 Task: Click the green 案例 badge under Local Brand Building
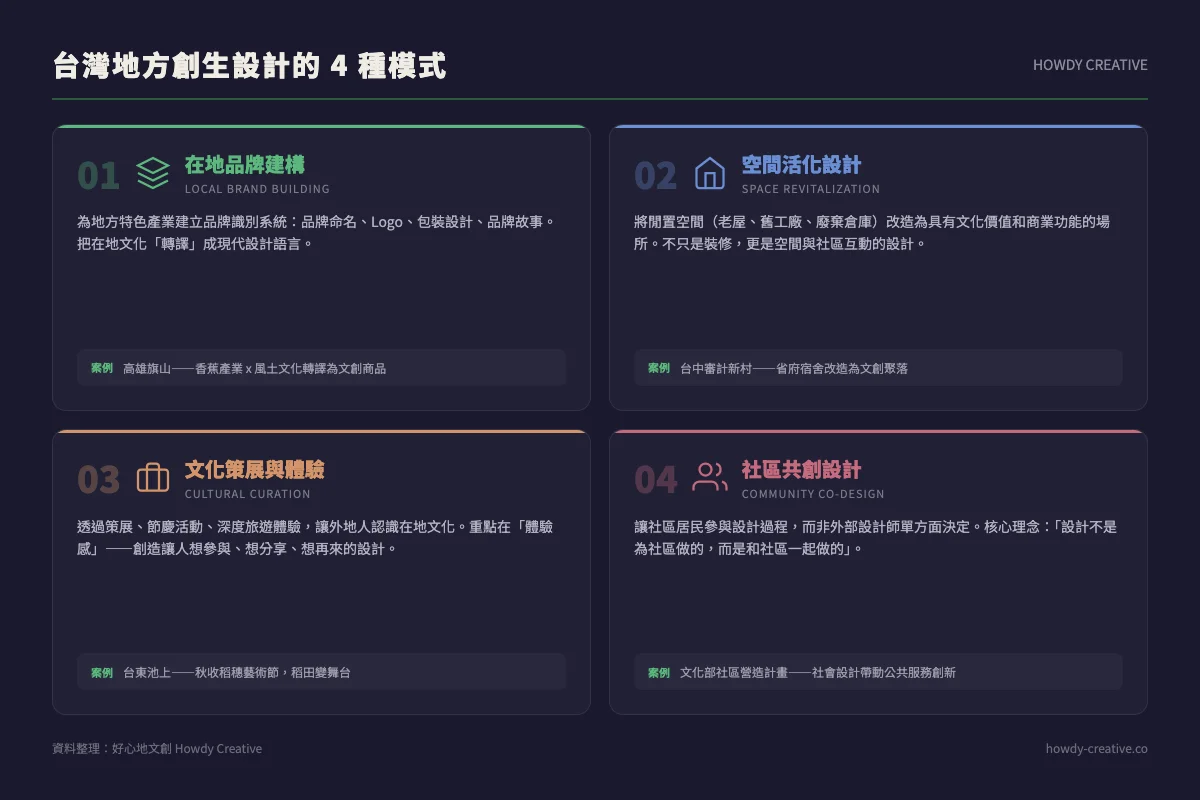100,368
